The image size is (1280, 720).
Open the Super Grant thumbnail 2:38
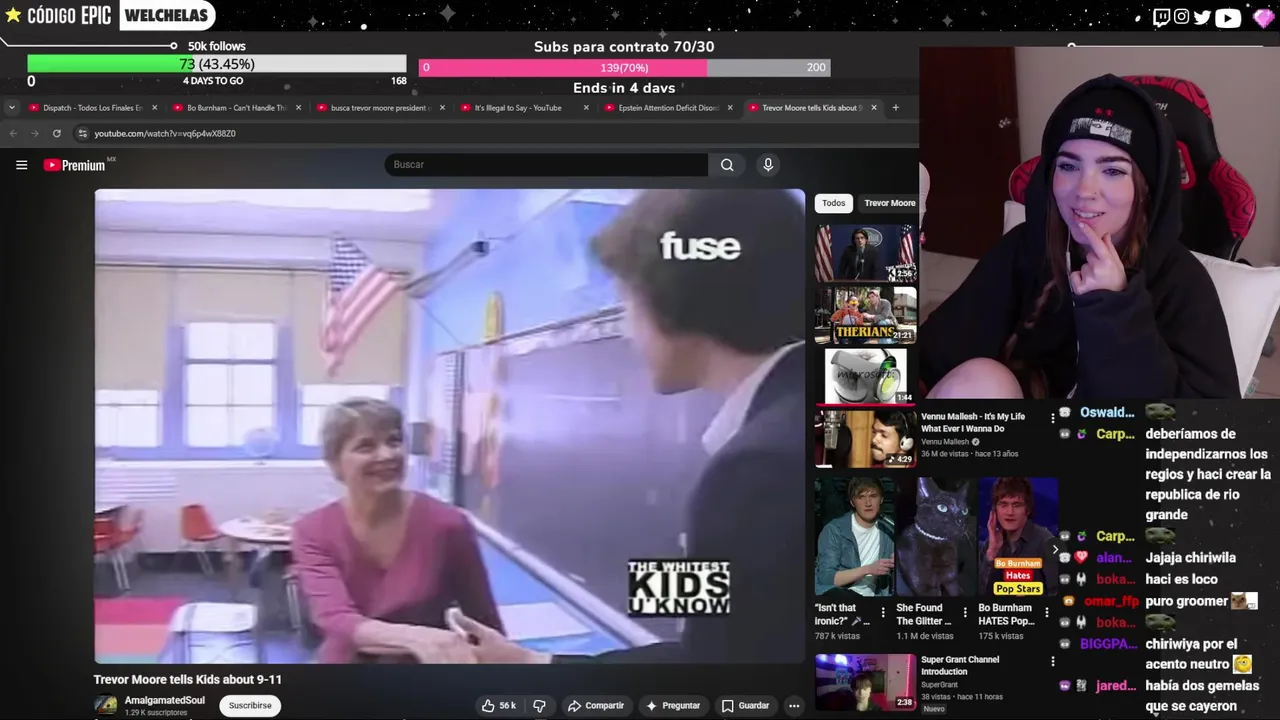865,682
